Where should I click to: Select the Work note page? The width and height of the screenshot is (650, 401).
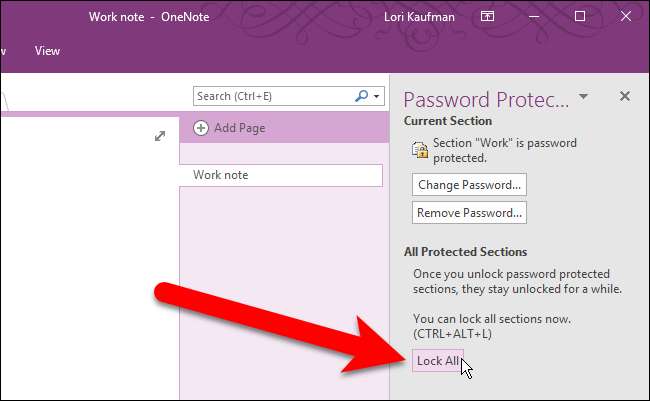[x=282, y=175]
